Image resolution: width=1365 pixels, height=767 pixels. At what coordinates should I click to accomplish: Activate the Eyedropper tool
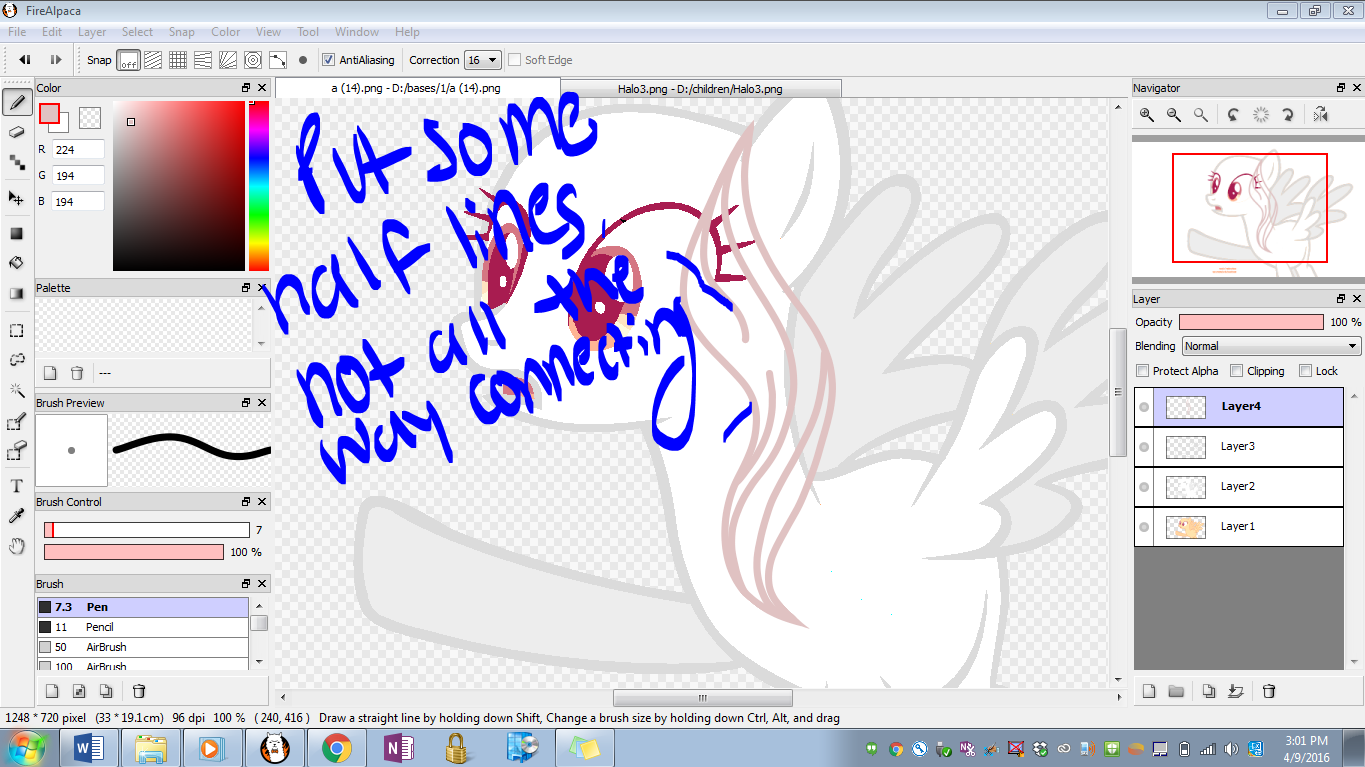pyautogui.click(x=16, y=516)
